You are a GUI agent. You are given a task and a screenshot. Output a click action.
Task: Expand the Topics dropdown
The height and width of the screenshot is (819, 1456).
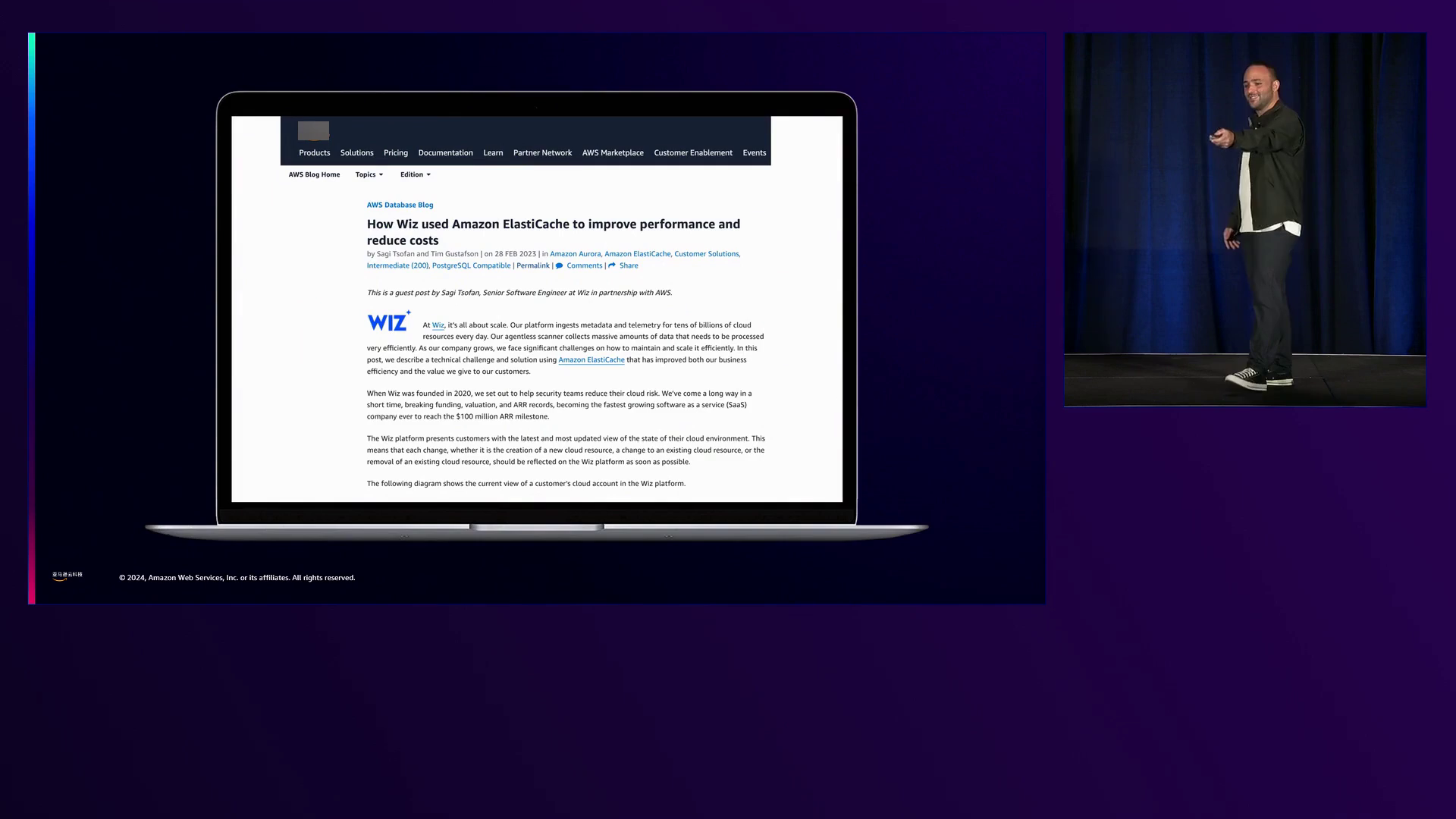pyautogui.click(x=369, y=174)
